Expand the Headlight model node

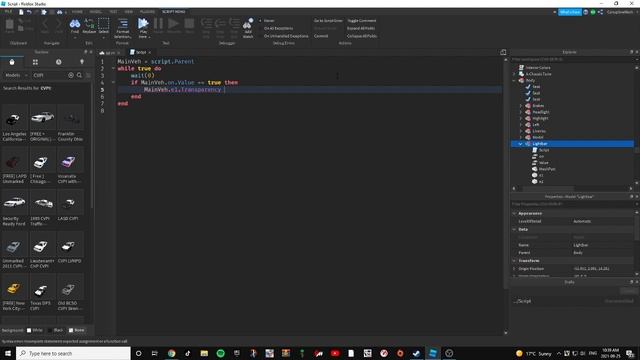520,112
